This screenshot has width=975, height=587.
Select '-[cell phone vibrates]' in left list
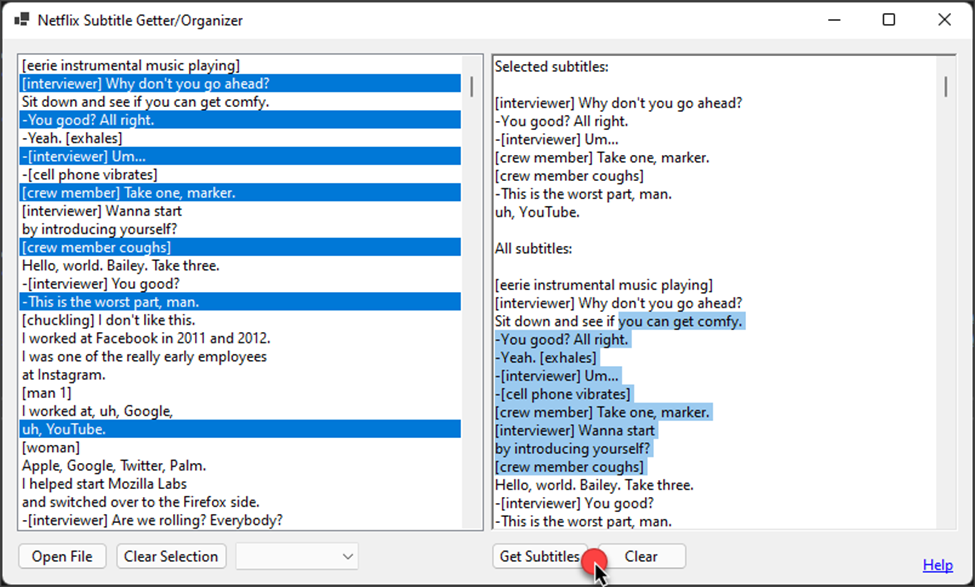coord(240,174)
